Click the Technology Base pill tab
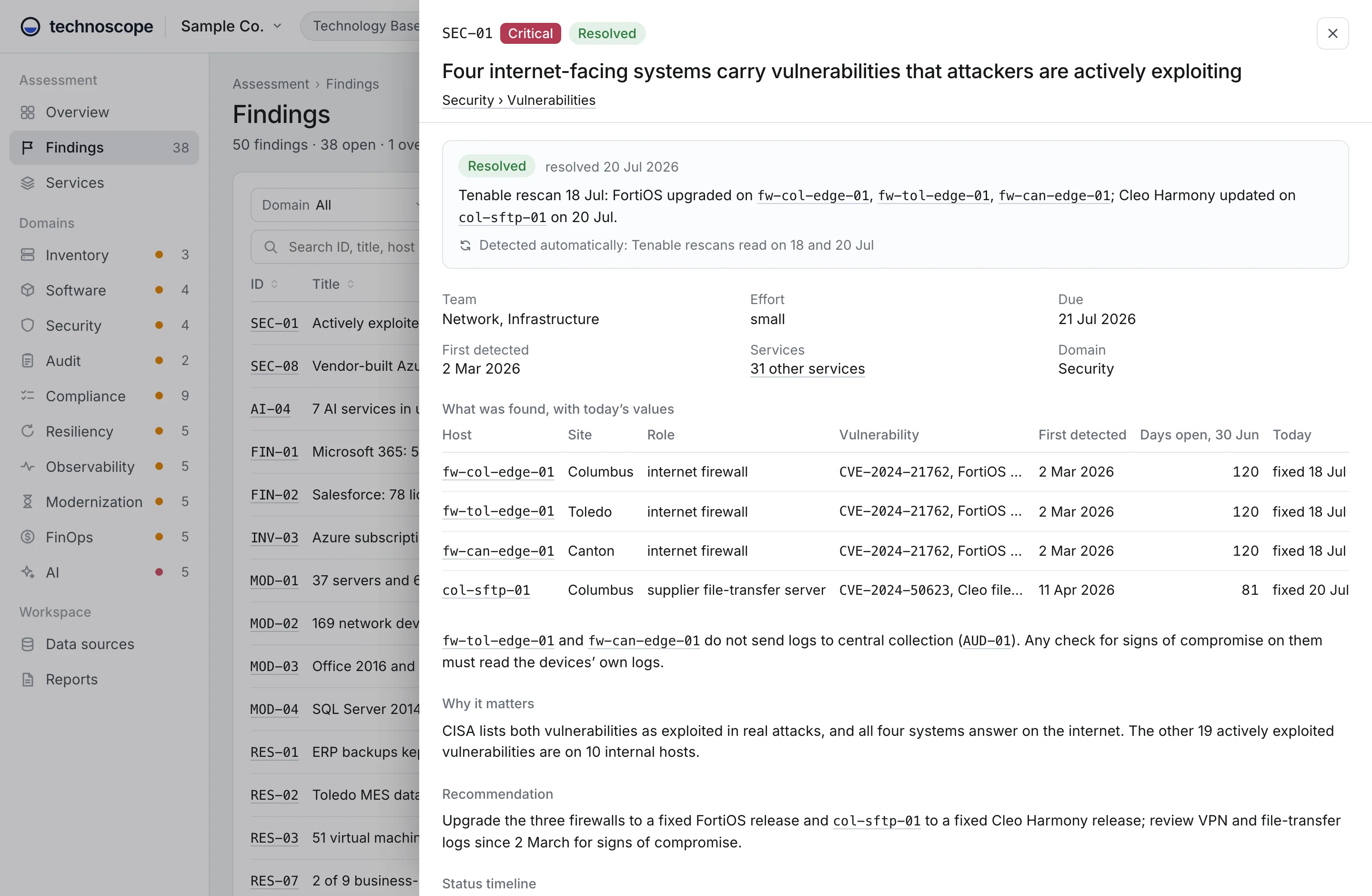Viewport: 1372px width, 896px height. pyautogui.click(x=360, y=26)
